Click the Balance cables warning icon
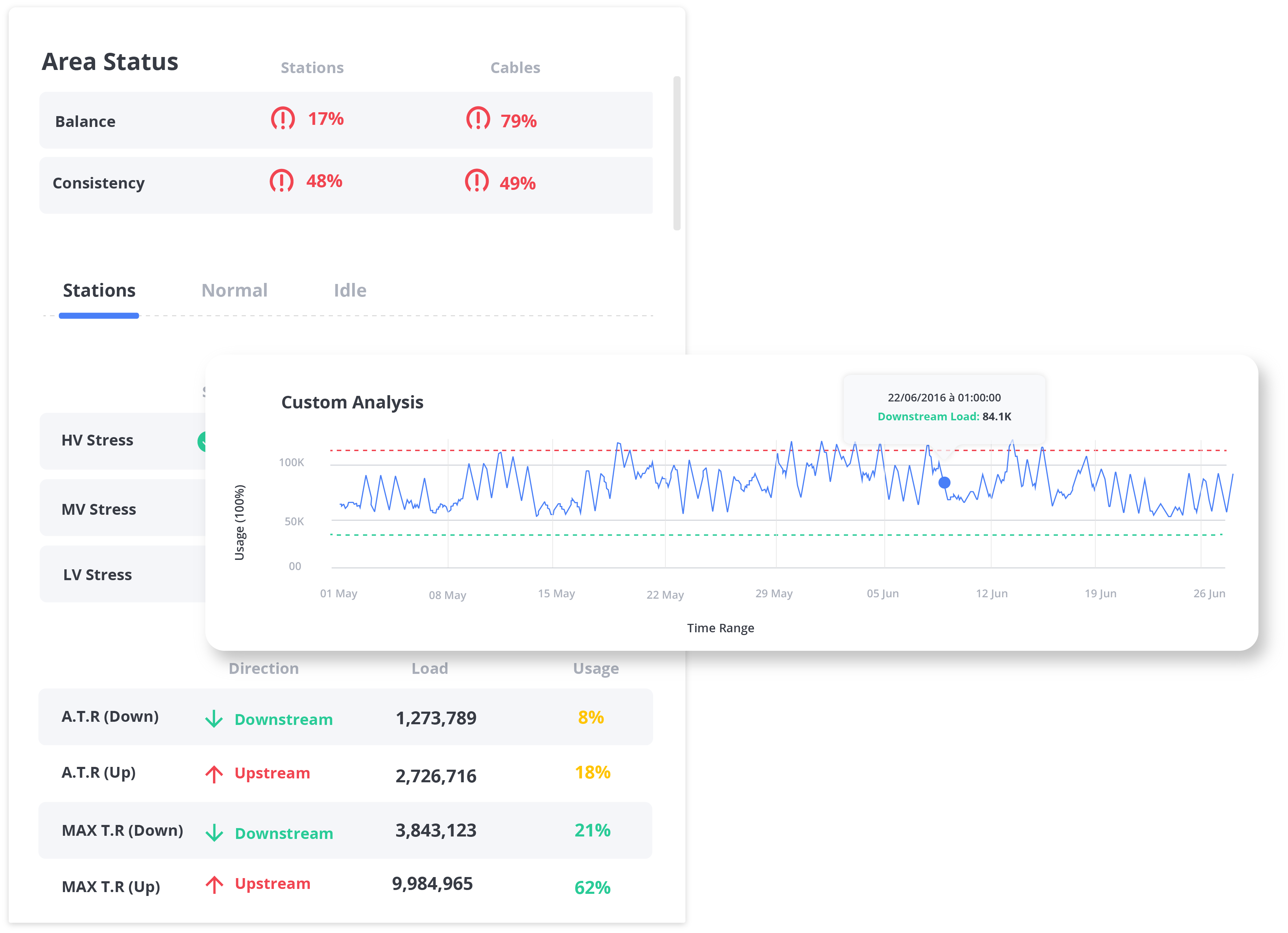The width and height of the screenshot is (1288, 933). point(478,119)
